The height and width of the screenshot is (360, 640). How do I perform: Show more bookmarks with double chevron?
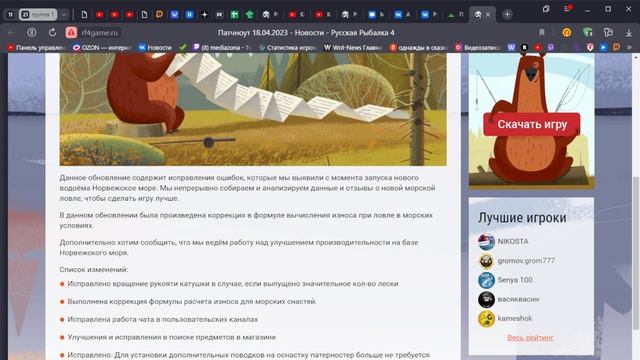(629, 48)
